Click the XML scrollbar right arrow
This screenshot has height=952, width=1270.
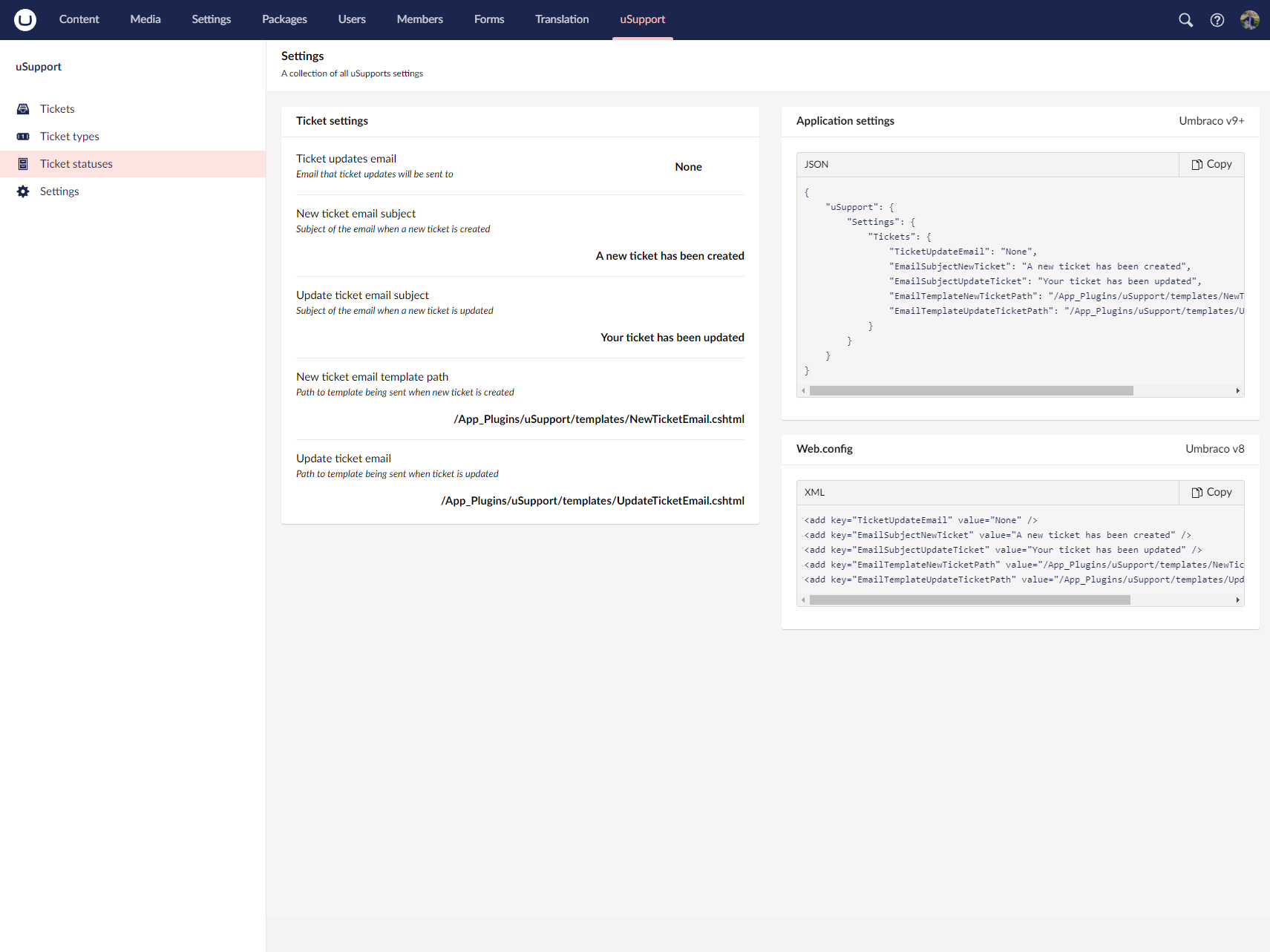coord(1237,600)
